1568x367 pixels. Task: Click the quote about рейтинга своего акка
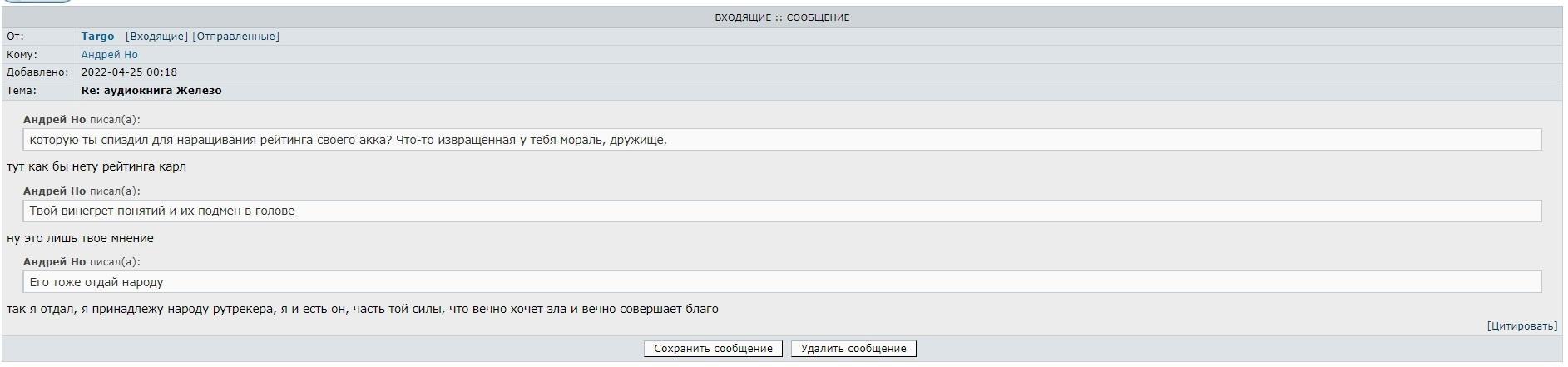pyautogui.click(x=348, y=140)
